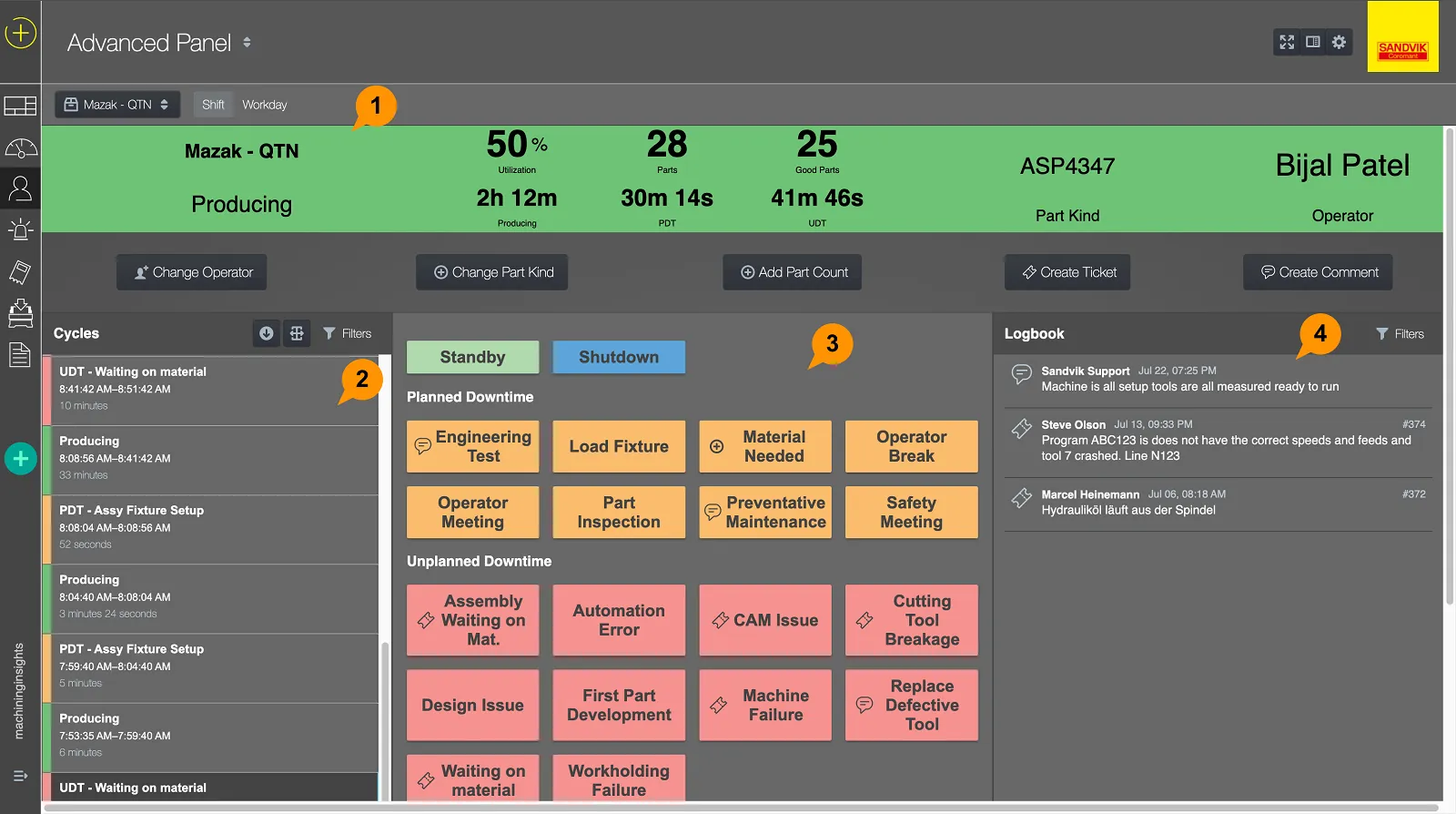
Task: Select Operator Meeting planned downtime
Action: click(472, 512)
